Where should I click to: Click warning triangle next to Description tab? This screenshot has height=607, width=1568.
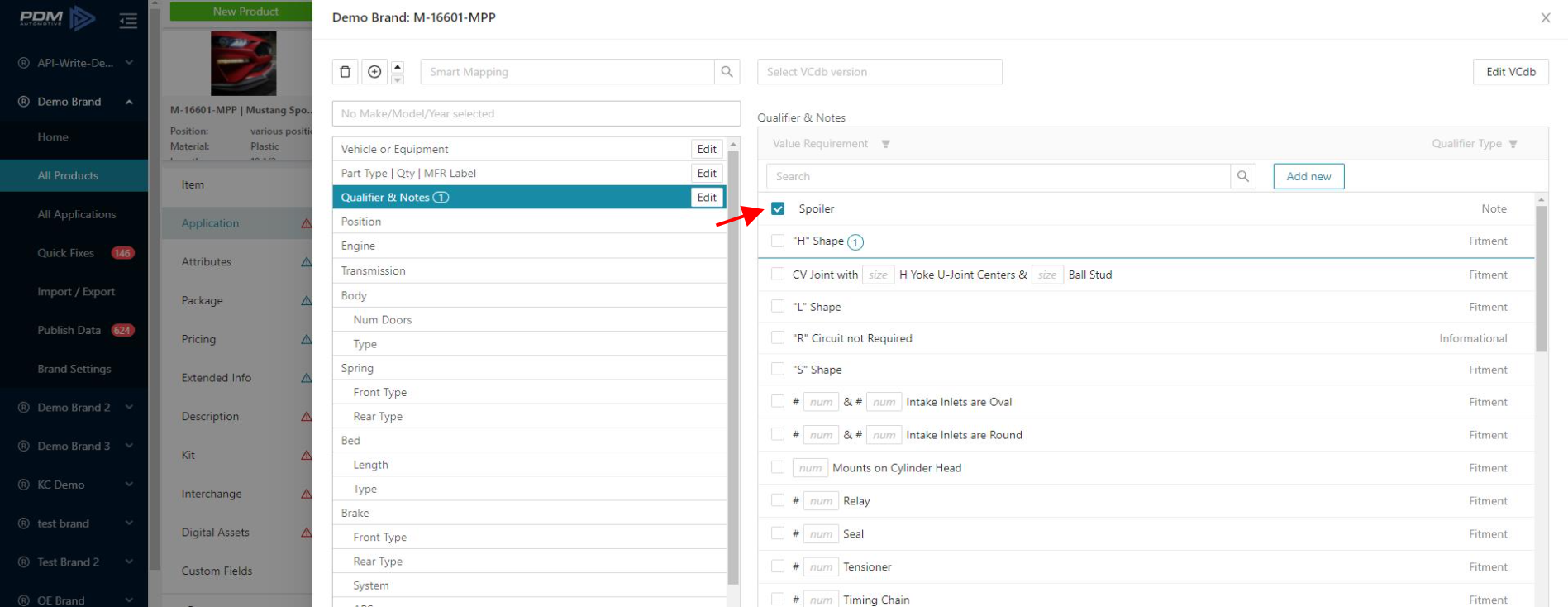[307, 417]
